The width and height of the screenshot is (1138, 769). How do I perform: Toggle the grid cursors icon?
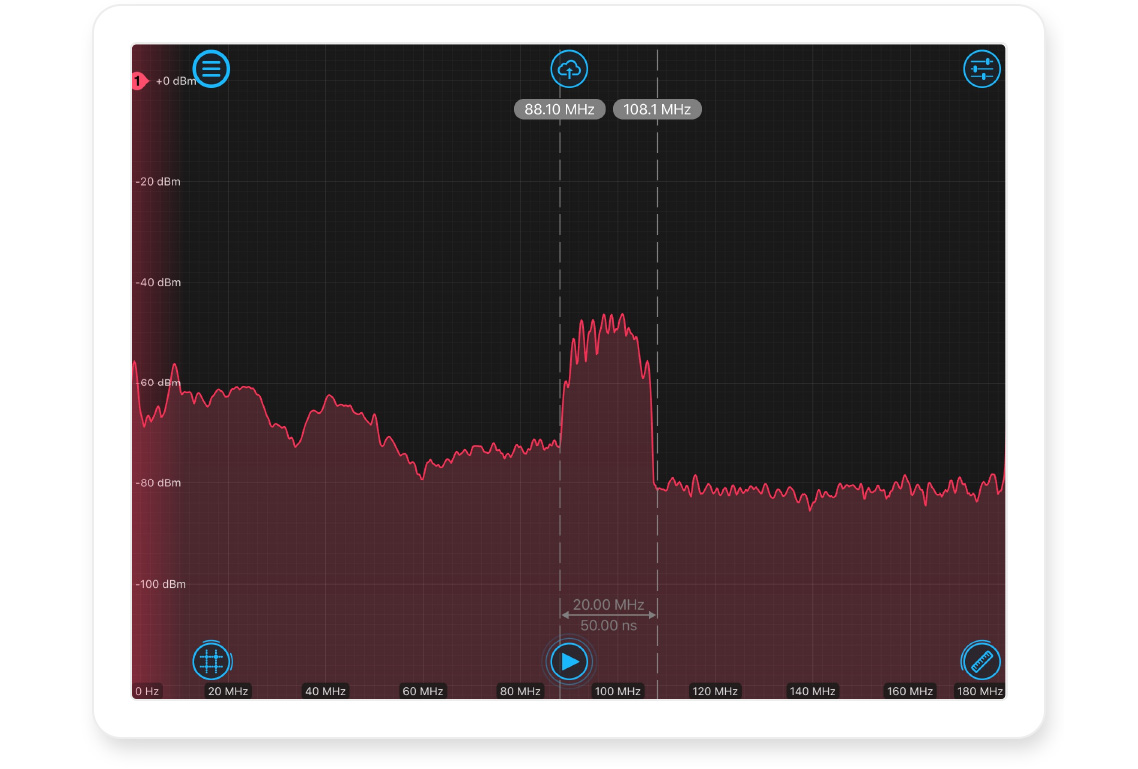211,661
